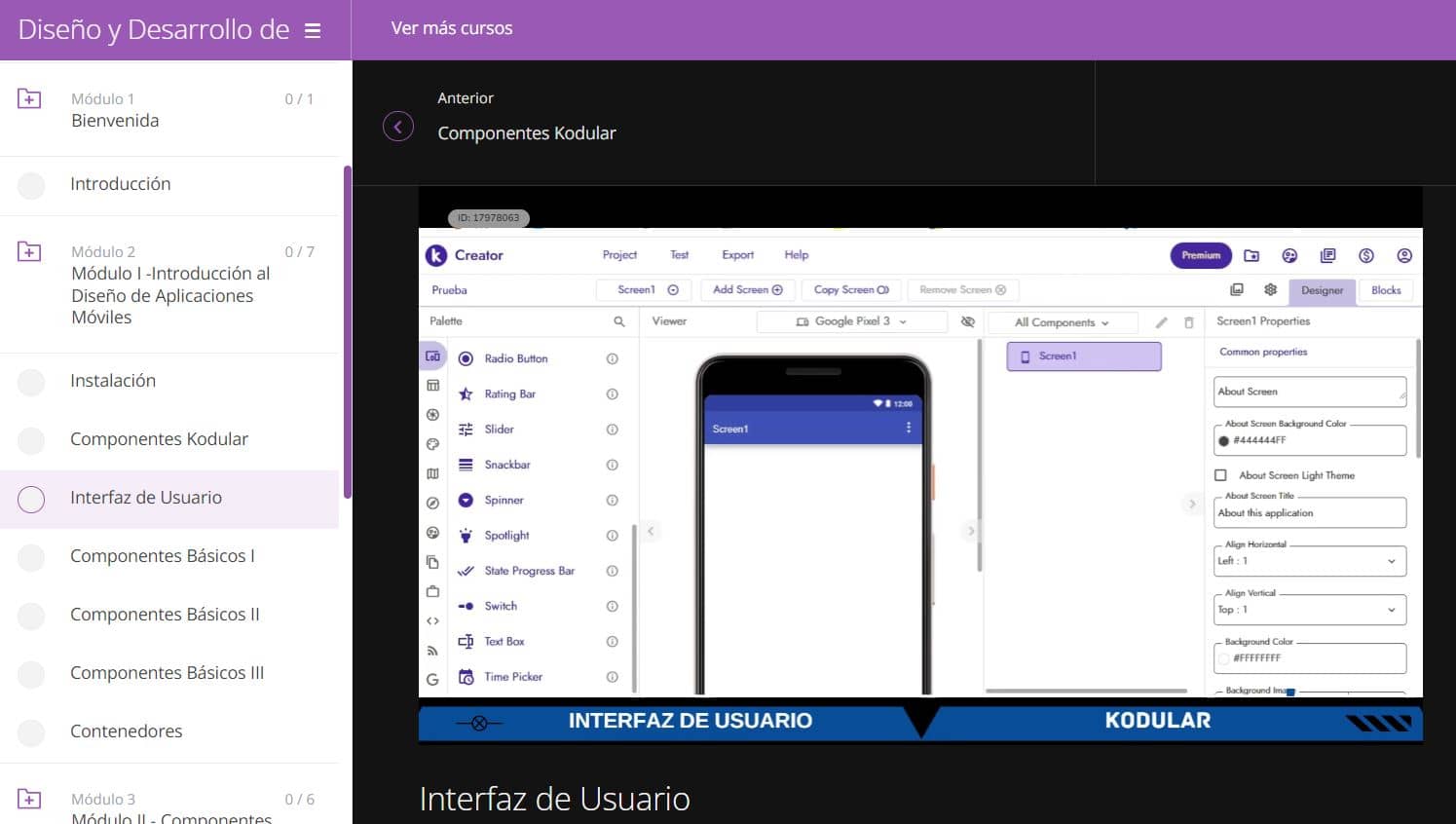This screenshot has width=1456, height=824.
Task: Toggle hidden components eye icon in Viewer
Action: pyautogui.click(x=967, y=321)
